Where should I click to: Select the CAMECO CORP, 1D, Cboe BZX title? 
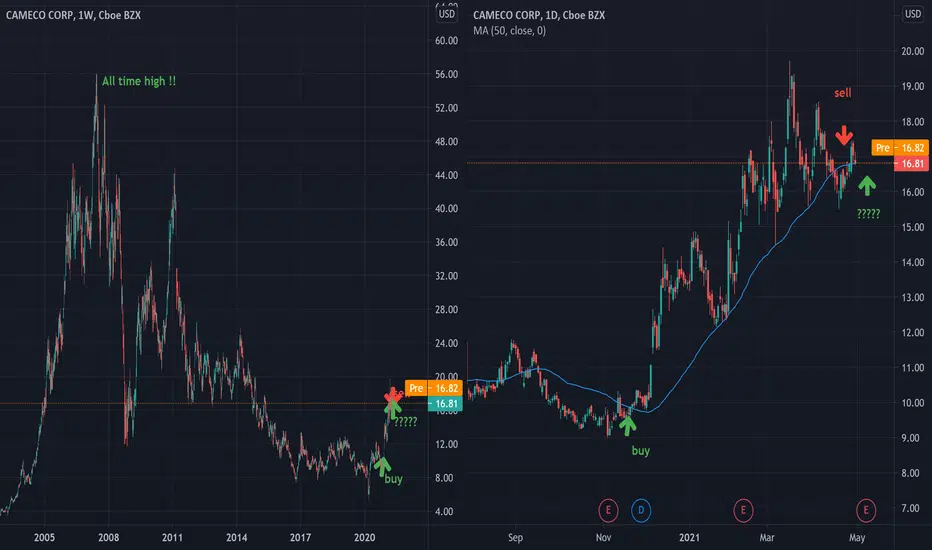coord(539,15)
